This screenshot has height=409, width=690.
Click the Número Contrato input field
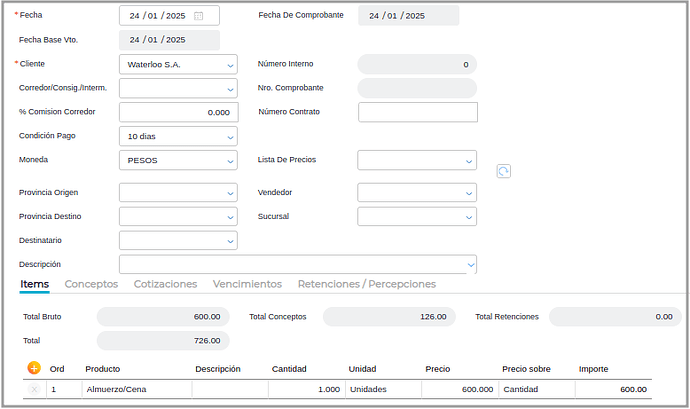[417, 112]
